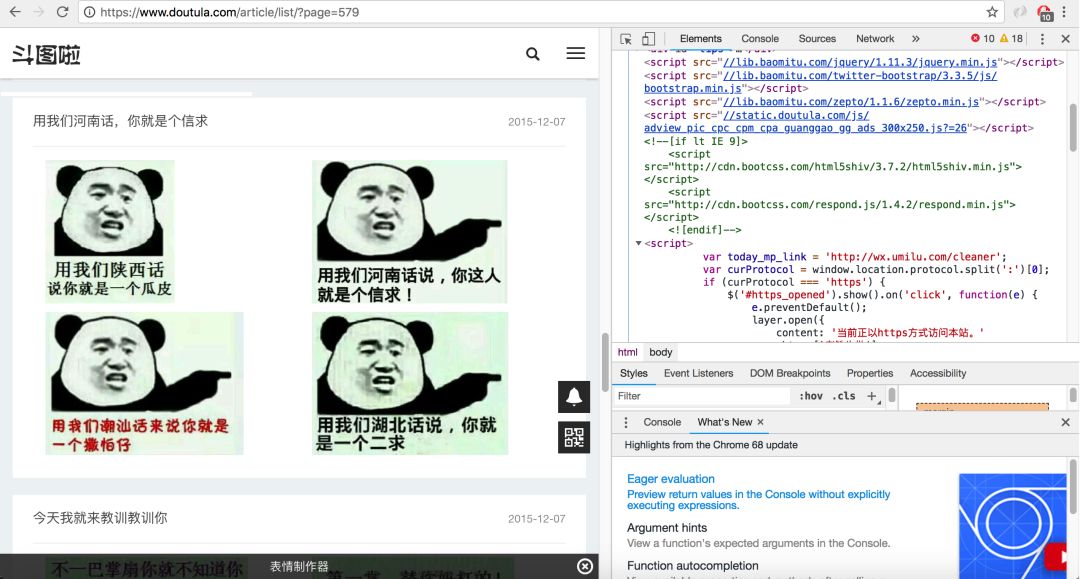
Task: Open the 陕西话 瓜皮 panda meme image
Action: click(110, 231)
